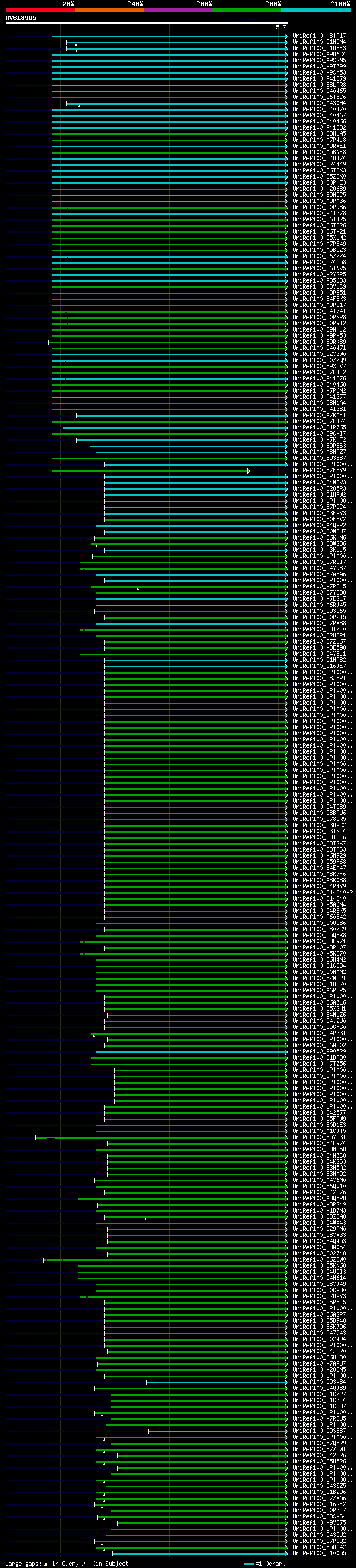This screenshot has width=356, height=1568.
Task: Select the UniRef100_P41381 label
Action: pos(319,409)
